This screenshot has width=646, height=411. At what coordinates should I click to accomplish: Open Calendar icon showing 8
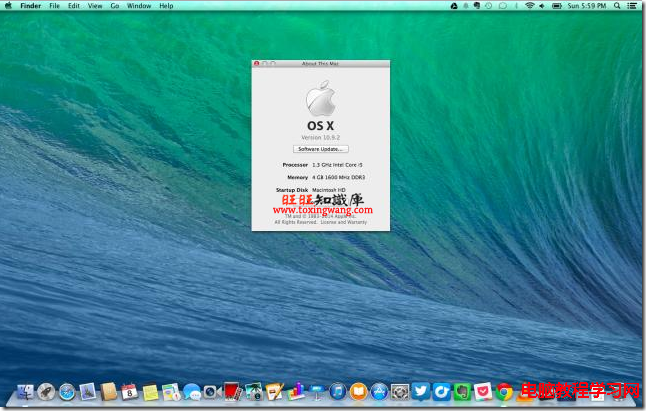tap(129, 392)
